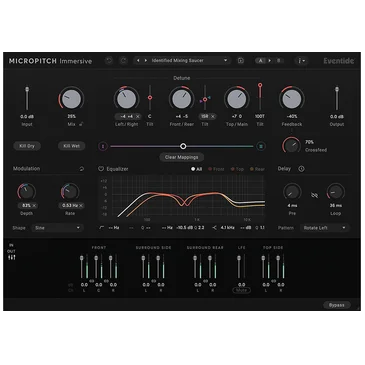Expand the Pattern Rotate Left dropdown
365x365 pixels.
tap(325, 228)
